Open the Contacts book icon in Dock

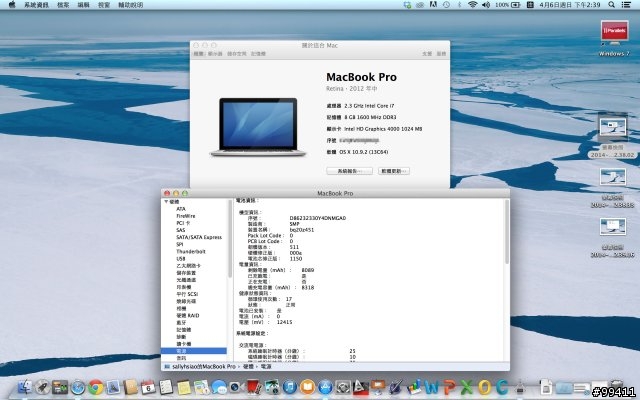(131, 387)
